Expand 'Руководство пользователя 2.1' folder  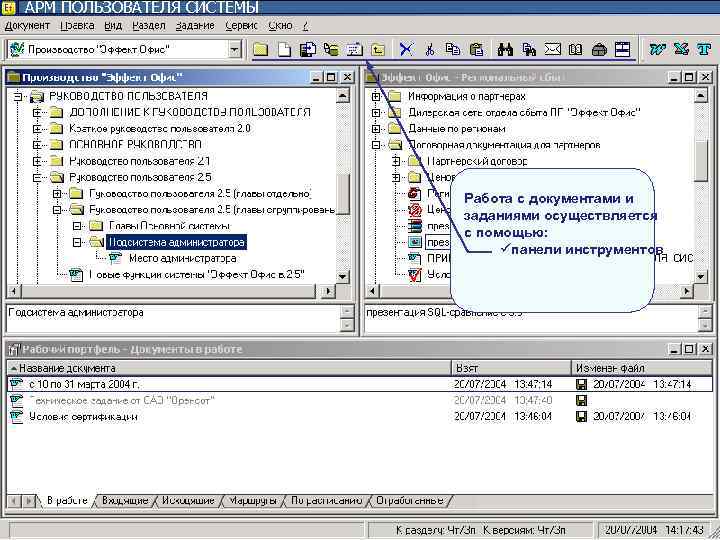(38, 161)
